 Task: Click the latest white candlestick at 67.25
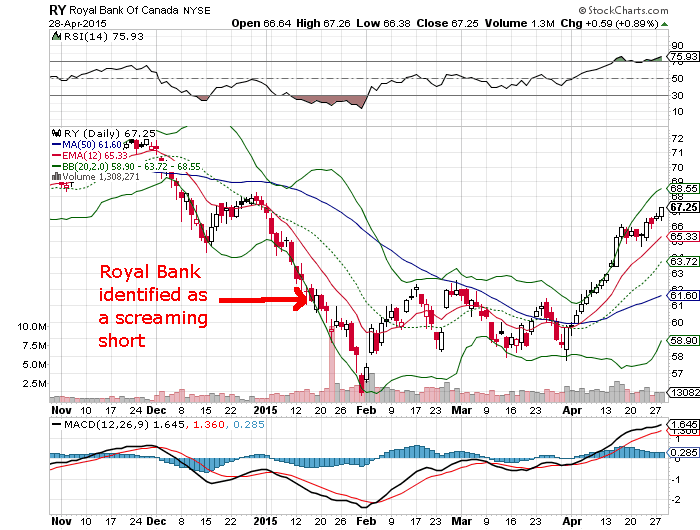point(661,212)
